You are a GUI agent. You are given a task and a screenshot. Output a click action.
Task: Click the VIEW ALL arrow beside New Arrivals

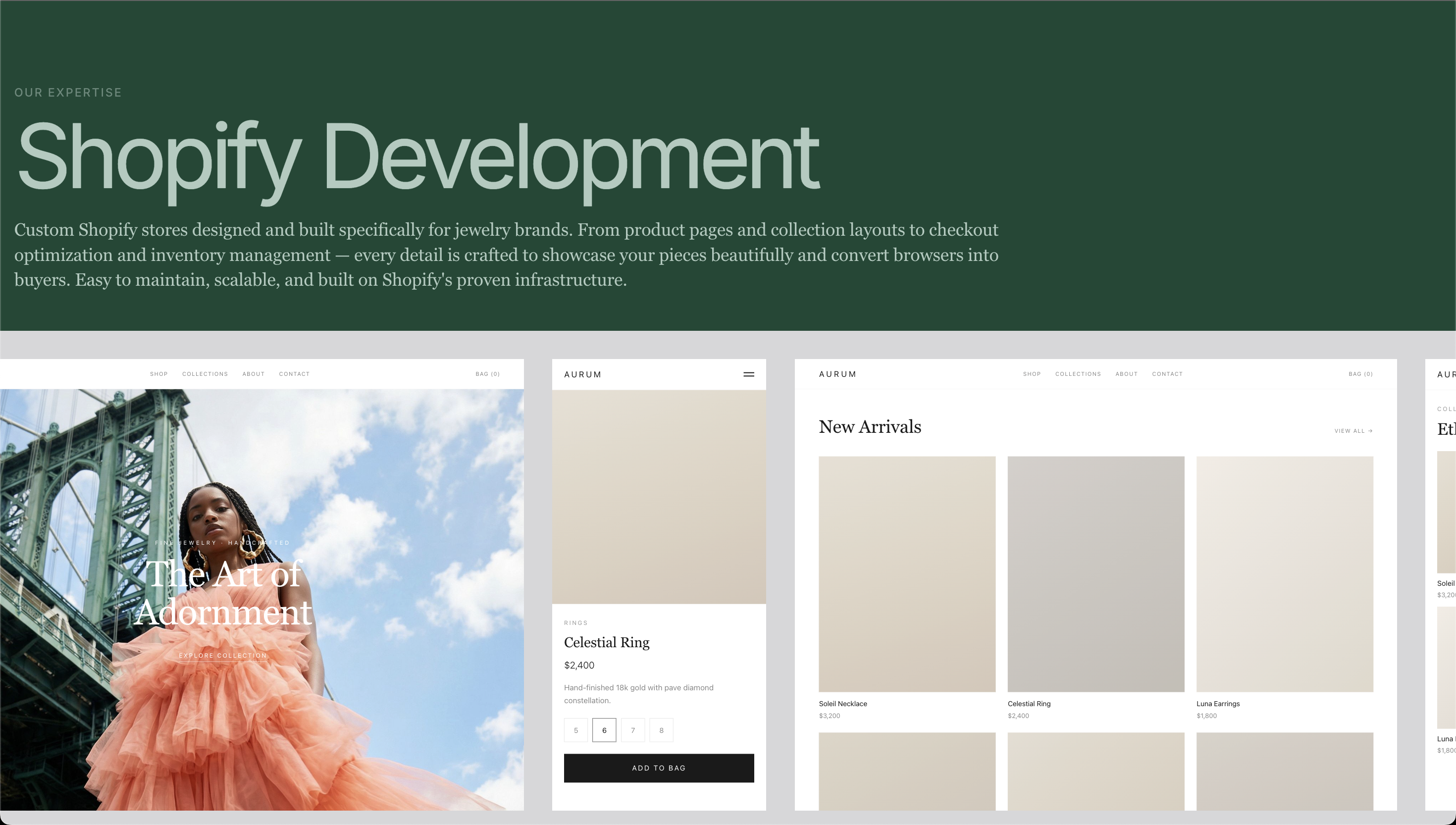[1353, 431]
